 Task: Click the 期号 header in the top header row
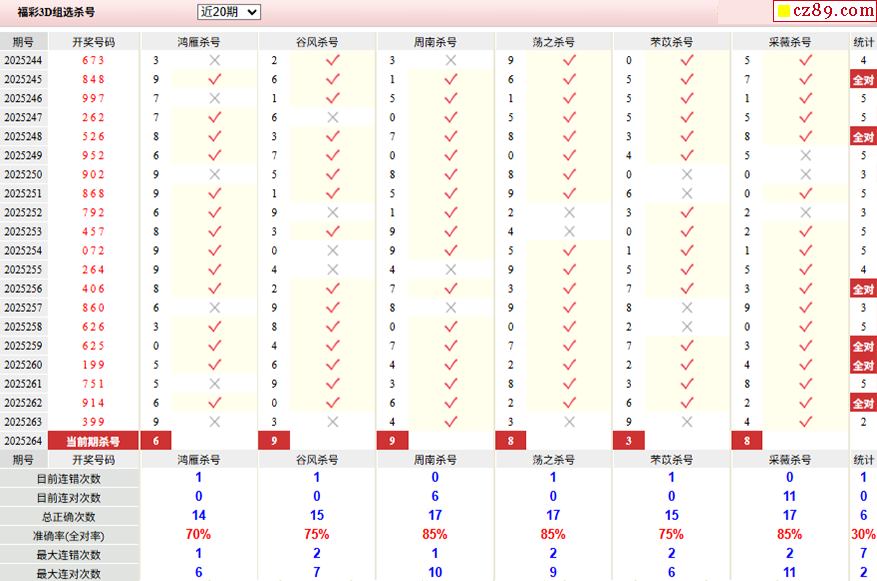click(23, 42)
